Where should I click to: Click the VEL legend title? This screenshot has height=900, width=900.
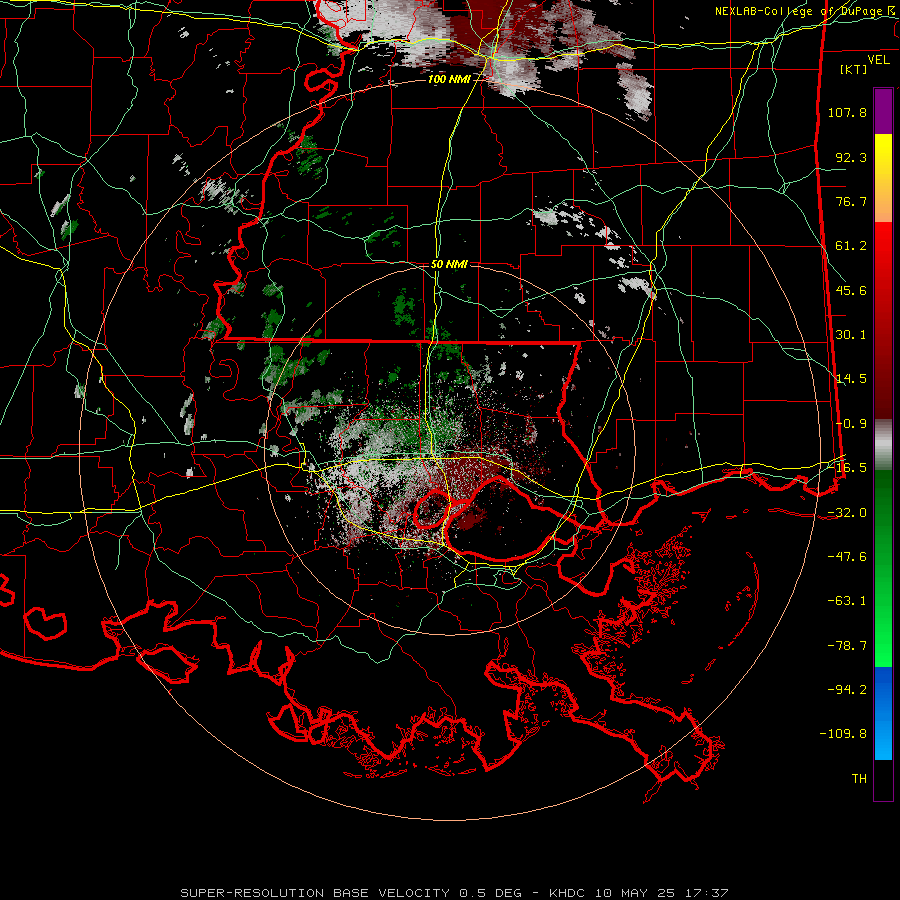click(878, 60)
